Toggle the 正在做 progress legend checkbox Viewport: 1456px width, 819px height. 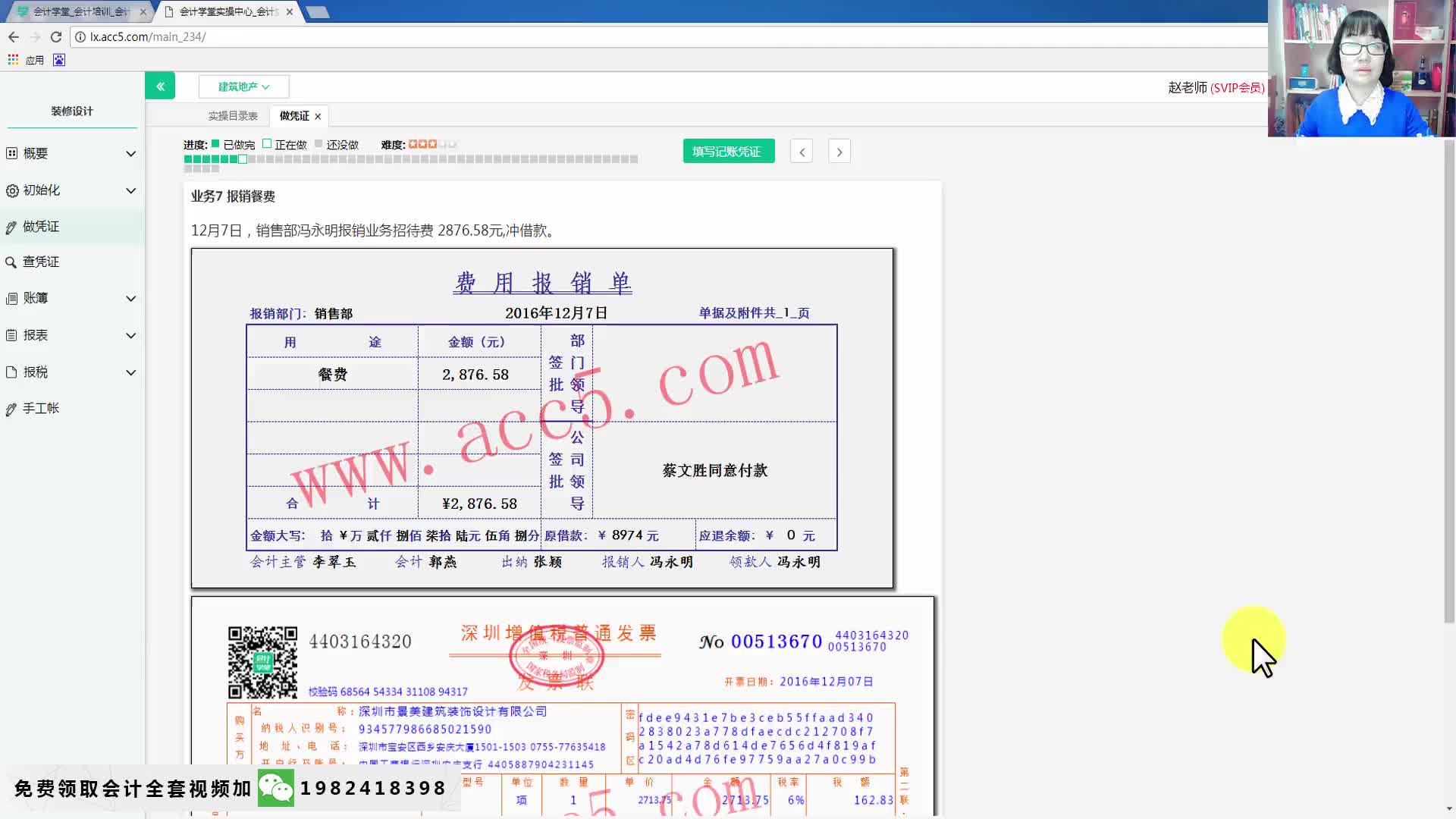(x=267, y=143)
